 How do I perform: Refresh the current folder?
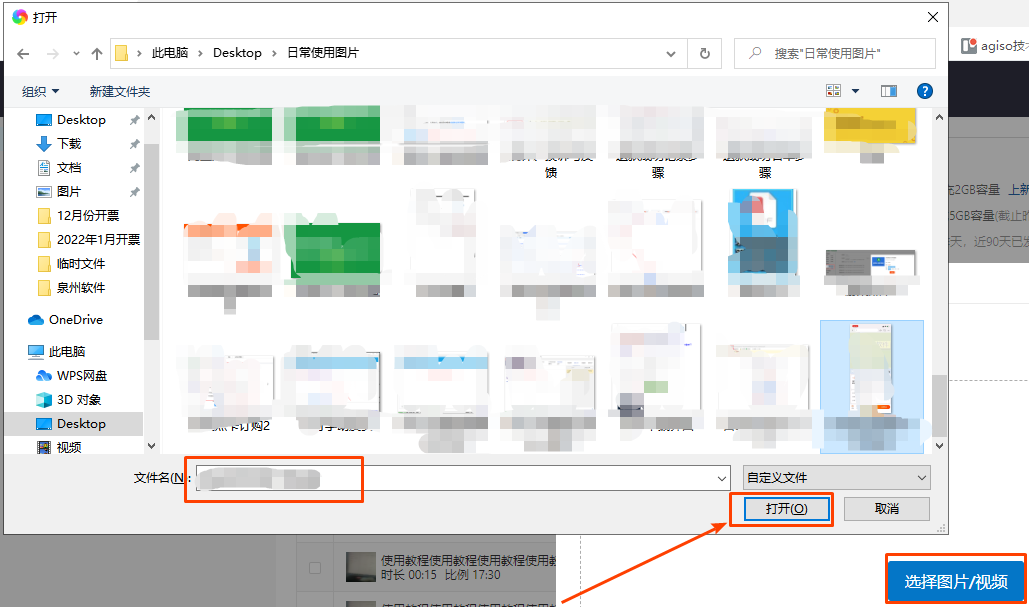[705, 54]
